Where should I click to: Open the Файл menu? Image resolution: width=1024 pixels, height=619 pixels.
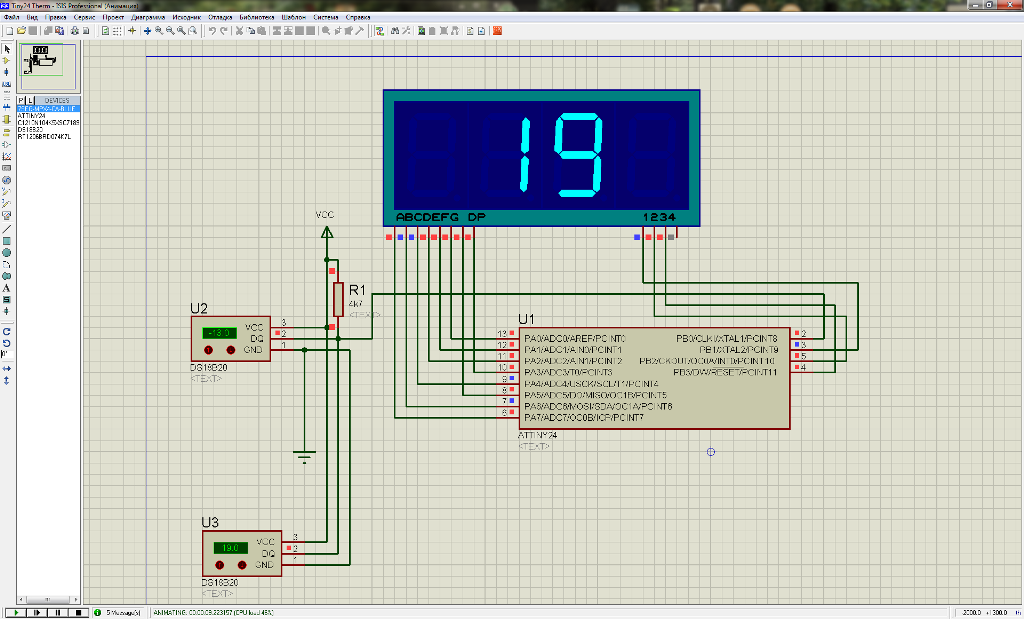click(x=11, y=17)
